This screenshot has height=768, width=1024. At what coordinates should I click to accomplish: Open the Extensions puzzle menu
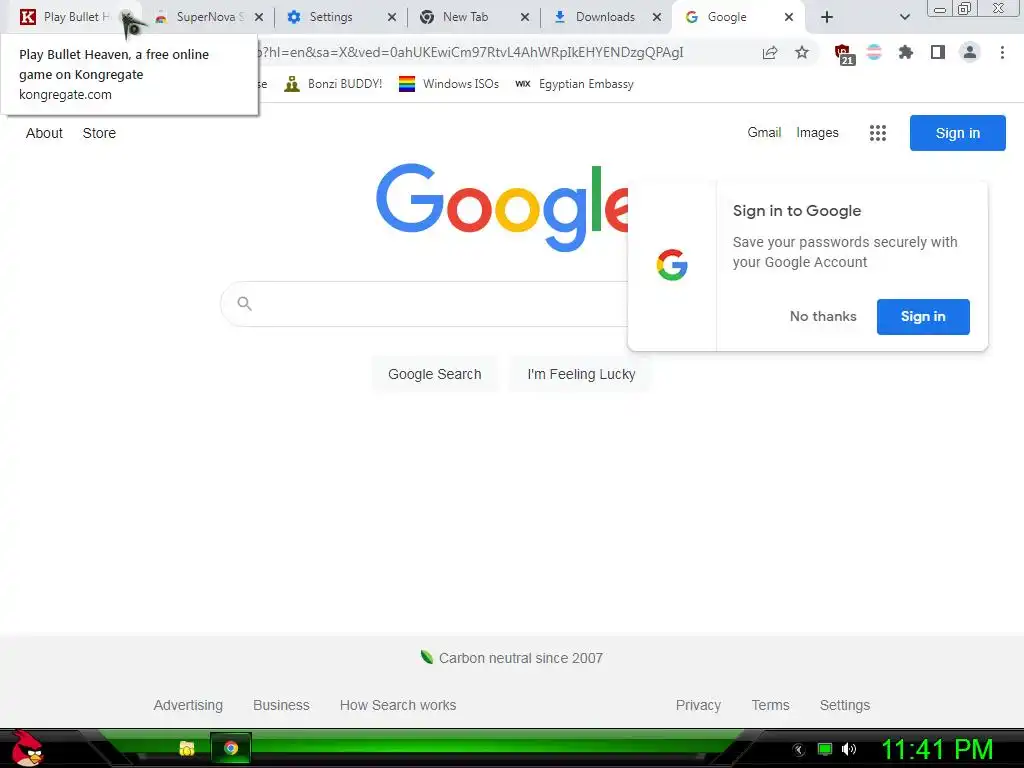[905, 52]
